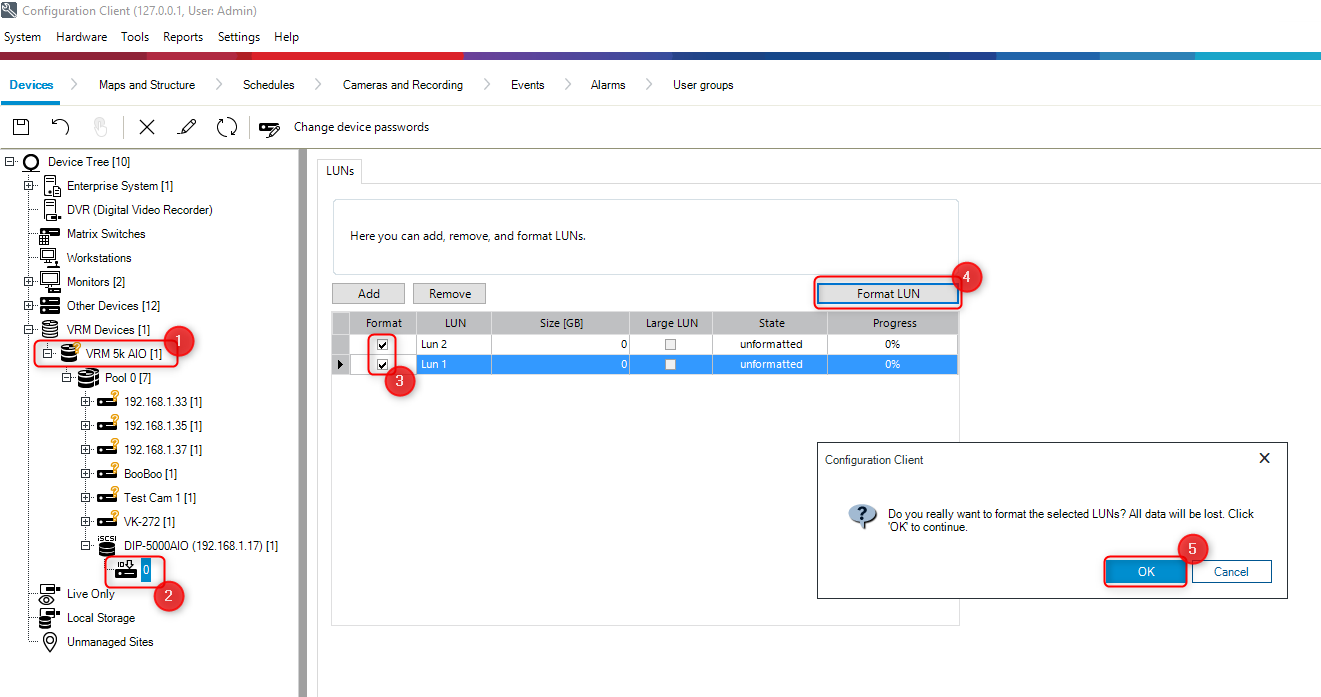
Task: Select the Live Only camera icon
Action: pos(49,594)
